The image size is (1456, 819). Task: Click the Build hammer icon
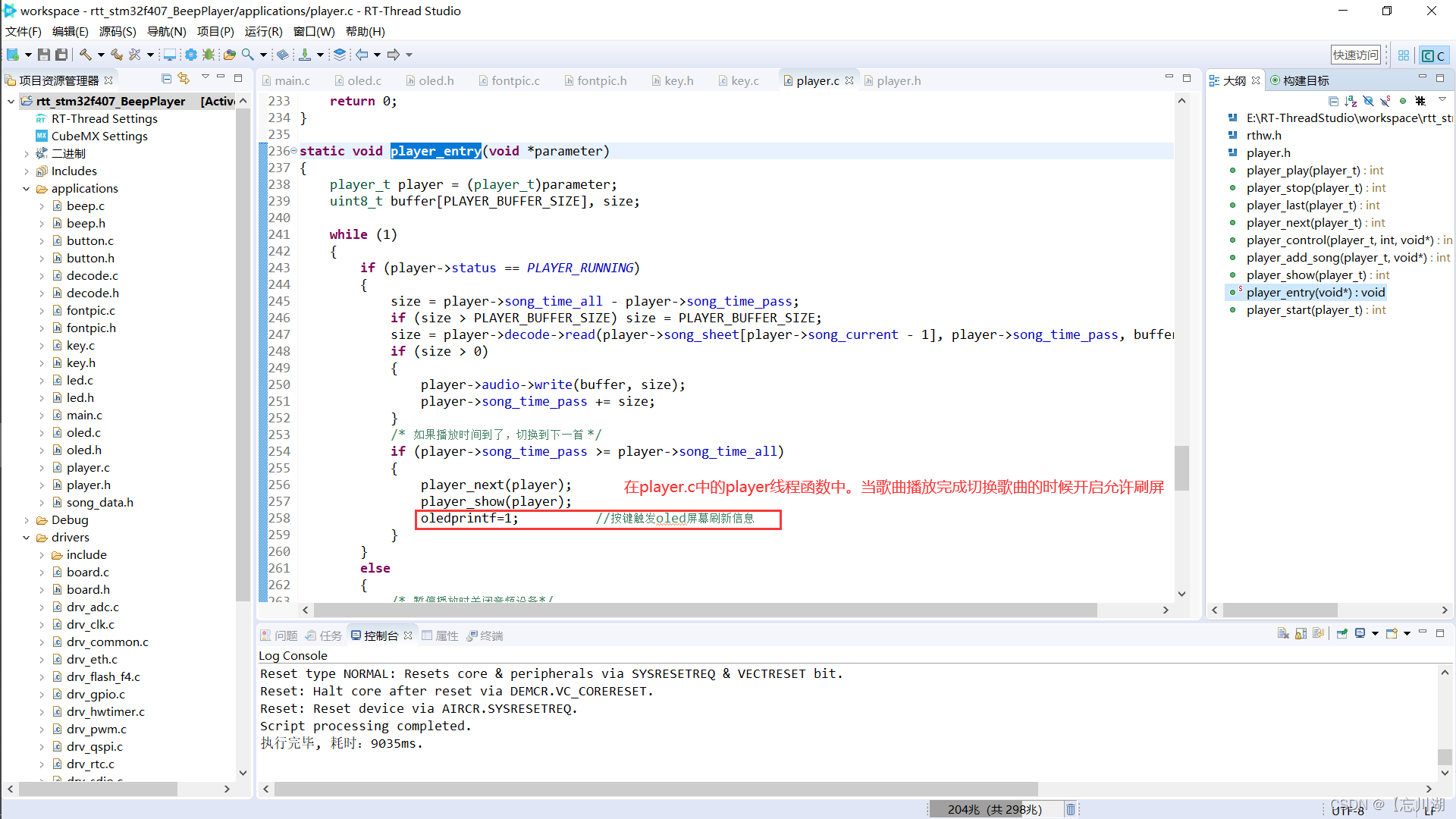point(86,55)
